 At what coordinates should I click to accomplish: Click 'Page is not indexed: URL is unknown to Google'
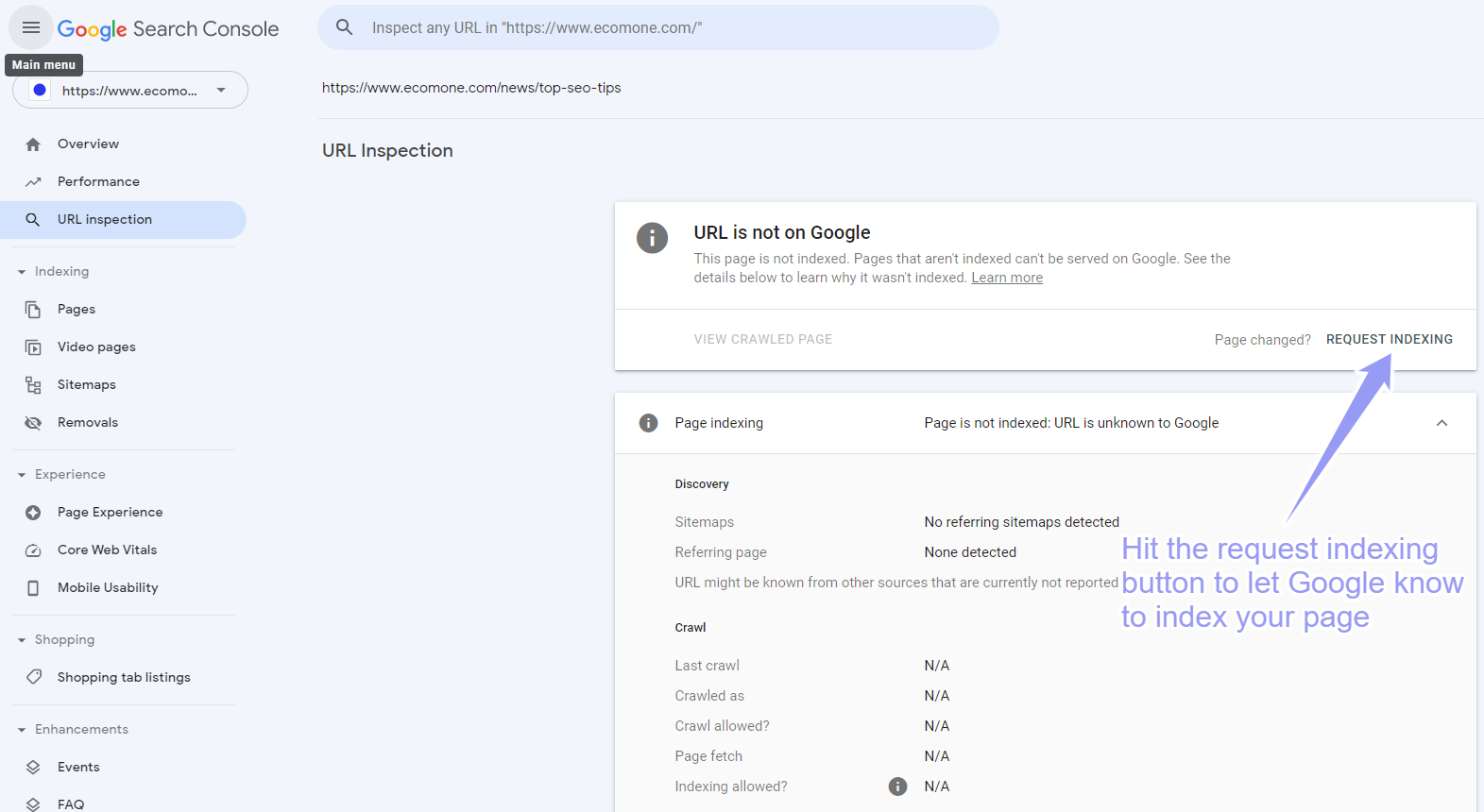click(1071, 423)
